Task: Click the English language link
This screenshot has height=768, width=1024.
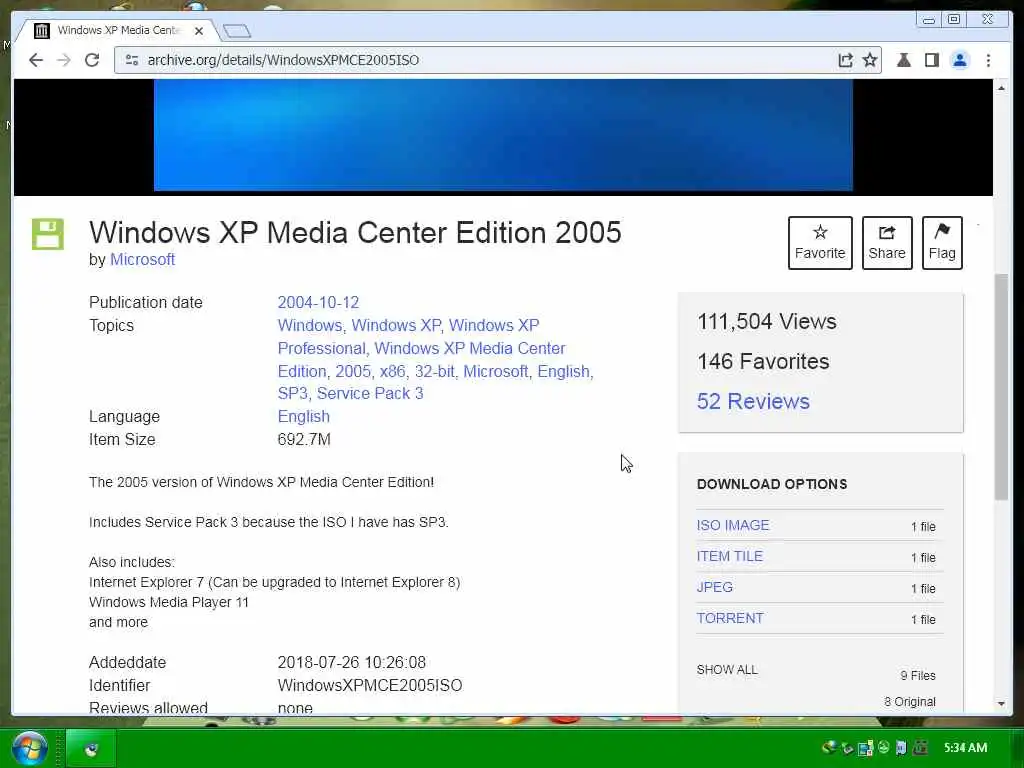Action: [304, 416]
